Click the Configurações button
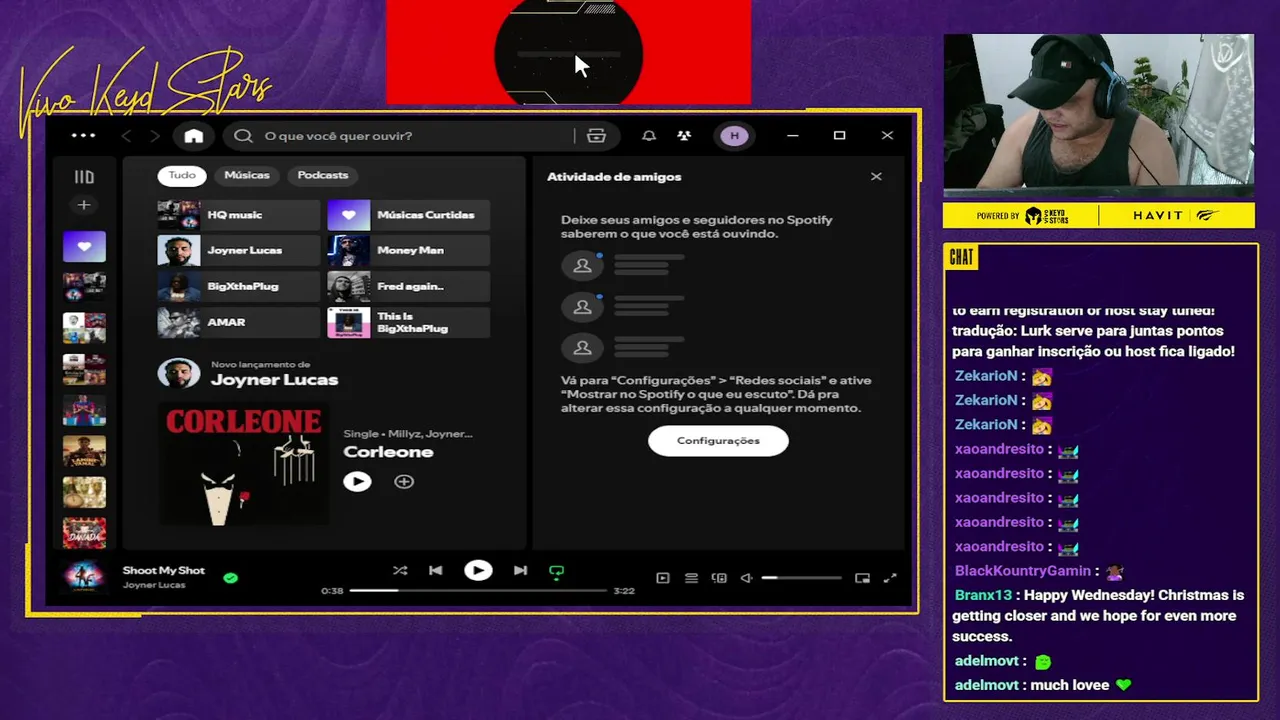Image resolution: width=1280 pixels, height=720 pixels. point(718,441)
